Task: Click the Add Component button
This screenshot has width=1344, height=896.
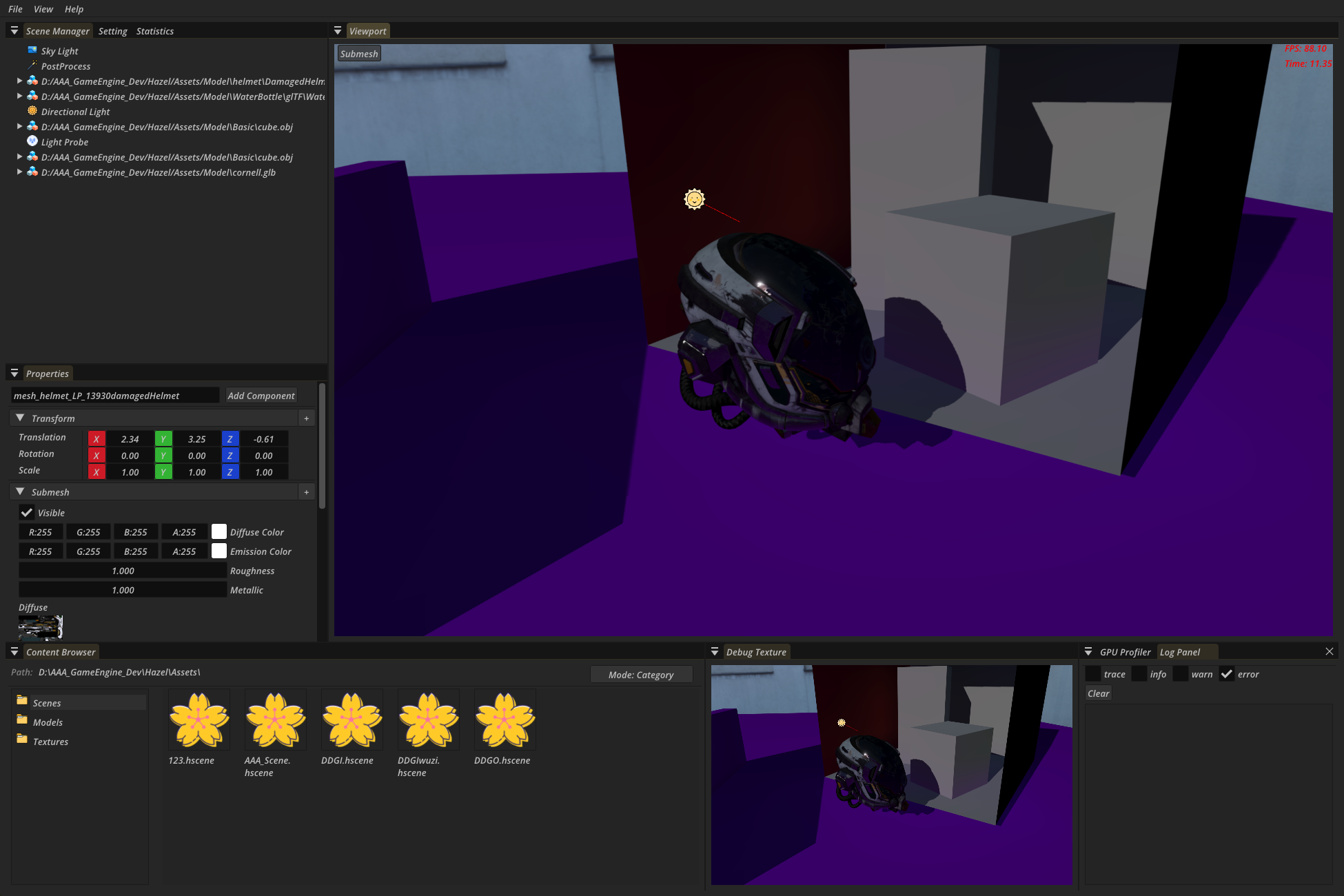Action: (x=261, y=396)
